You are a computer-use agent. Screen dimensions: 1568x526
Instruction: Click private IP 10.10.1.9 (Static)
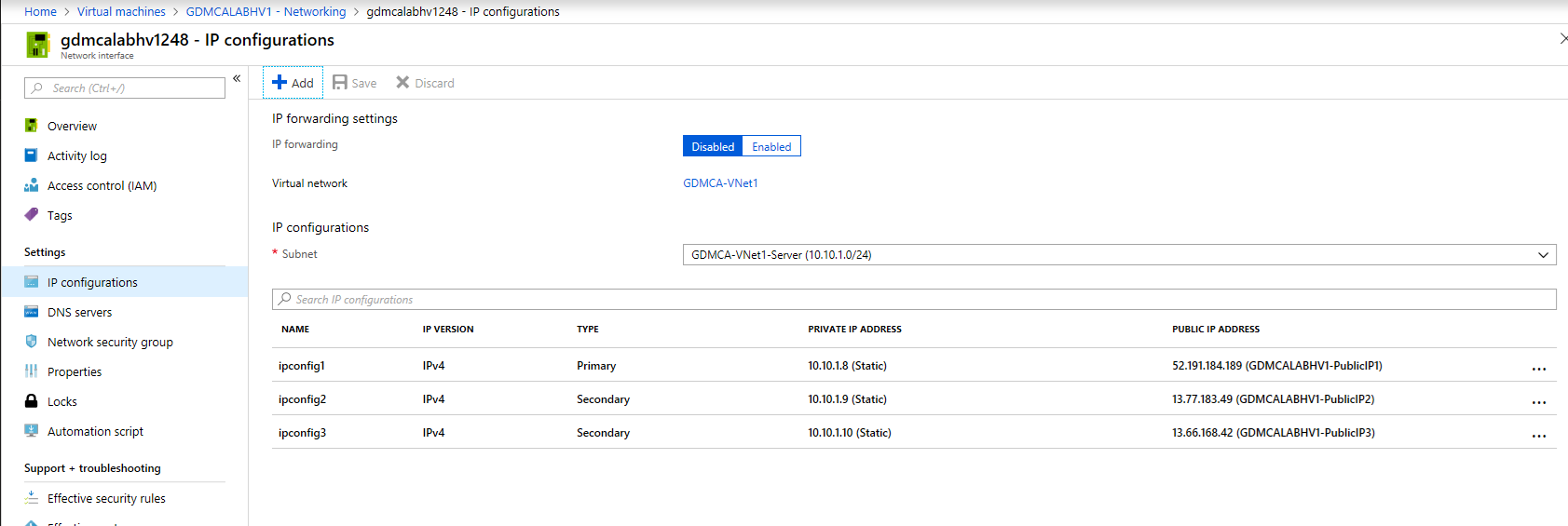847,398
